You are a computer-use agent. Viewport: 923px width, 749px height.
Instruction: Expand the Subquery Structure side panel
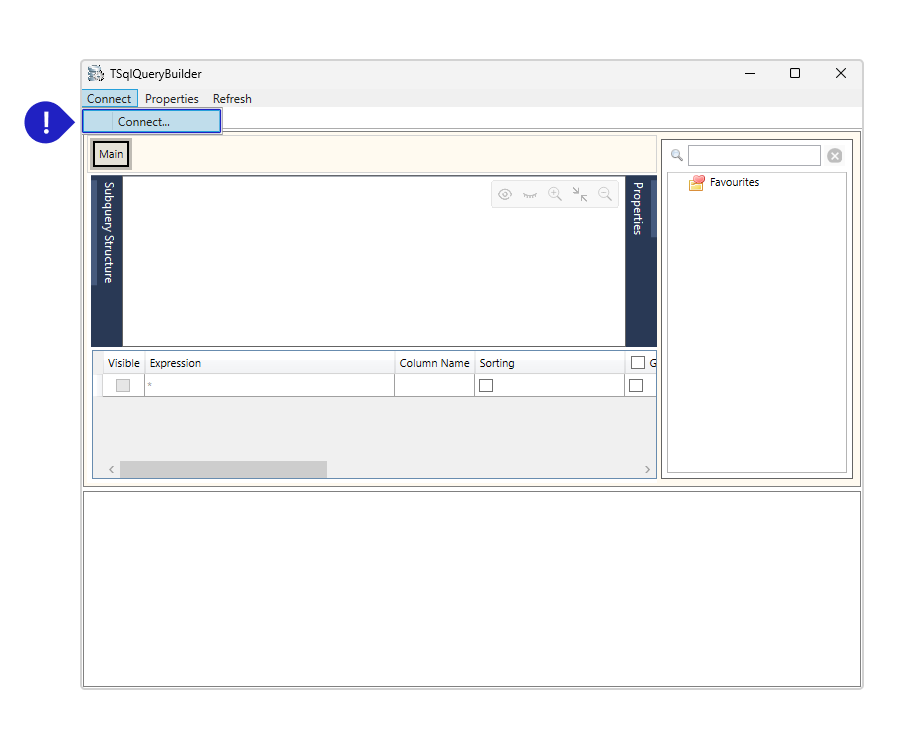coord(107,232)
